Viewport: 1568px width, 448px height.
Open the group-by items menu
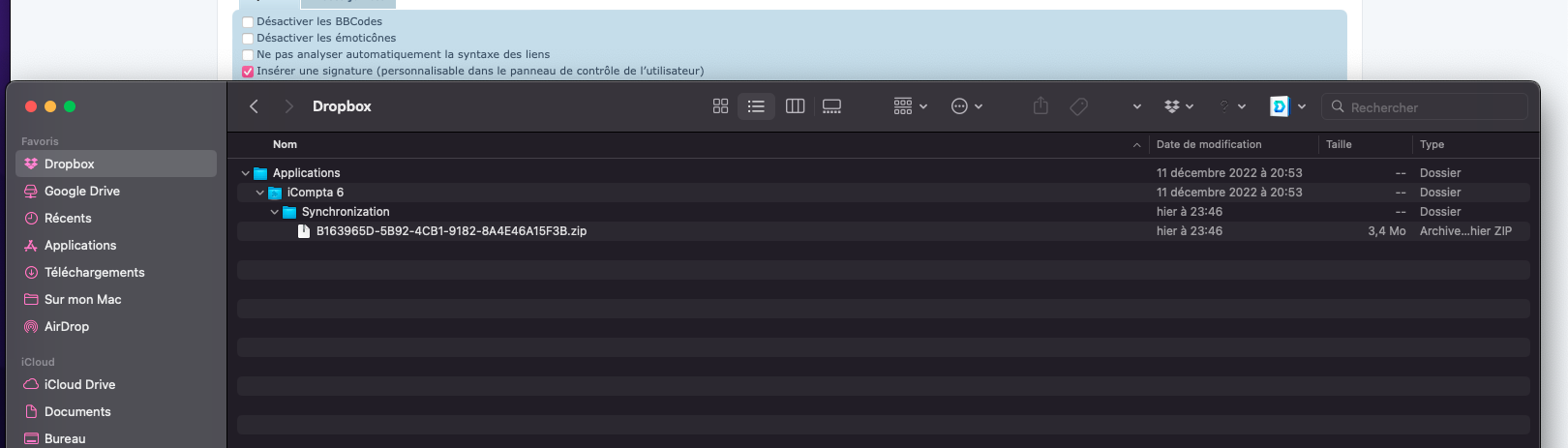pyautogui.click(x=910, y=106)
